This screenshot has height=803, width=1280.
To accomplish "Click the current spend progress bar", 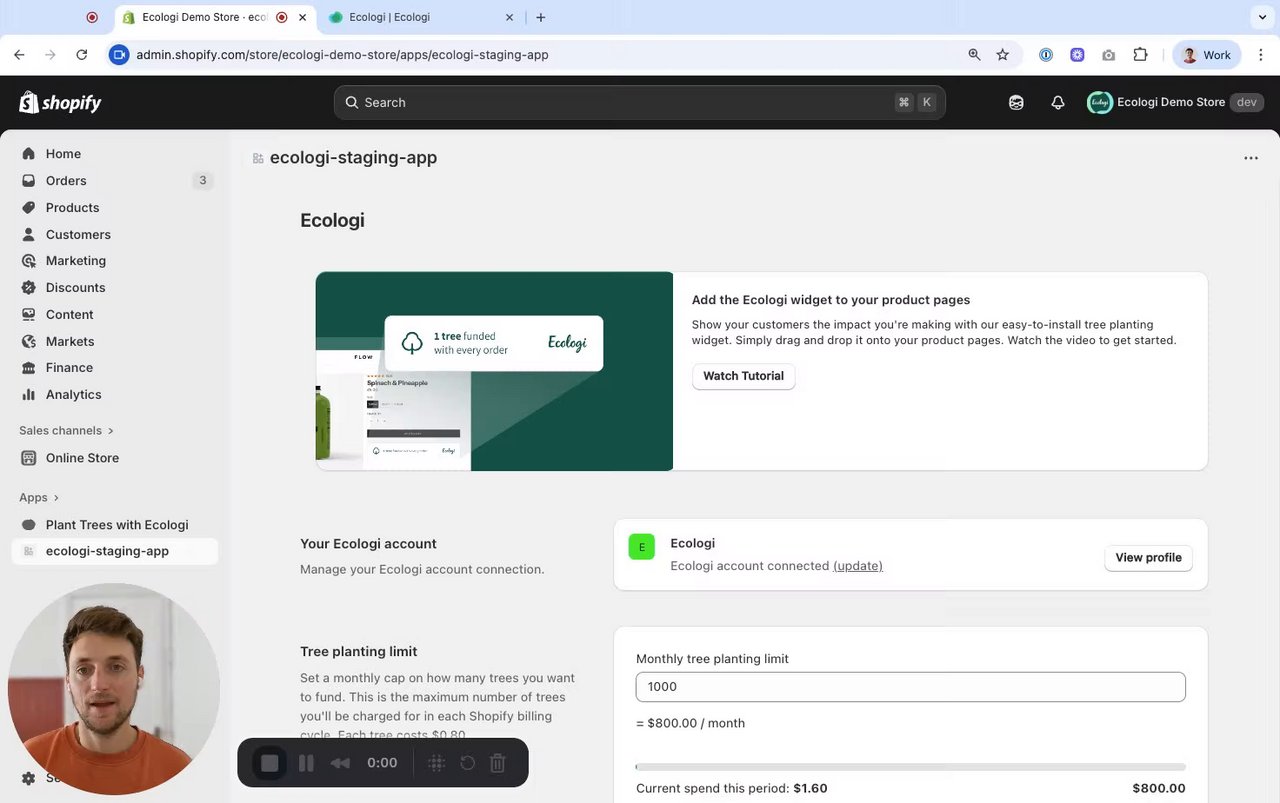I will [x=911, y=767].
